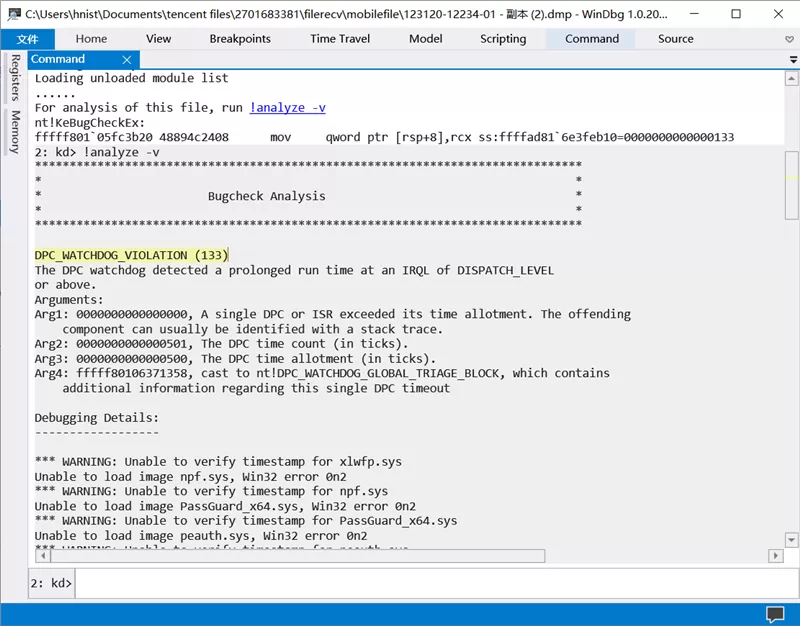The image size is (800, 626).
Task: Click the WinDbg app icon in title bar
Action: click(14, 14)
